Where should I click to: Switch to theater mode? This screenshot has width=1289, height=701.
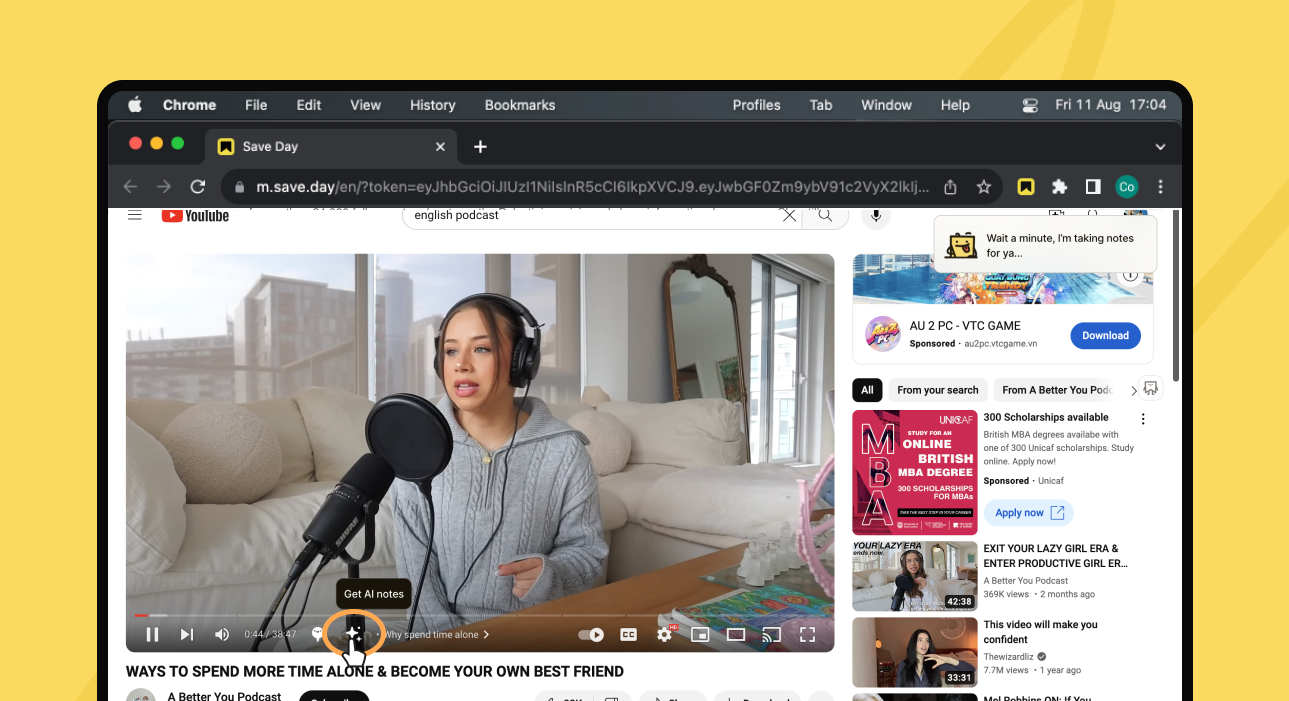pyautogui.click(x=736, y=634)
